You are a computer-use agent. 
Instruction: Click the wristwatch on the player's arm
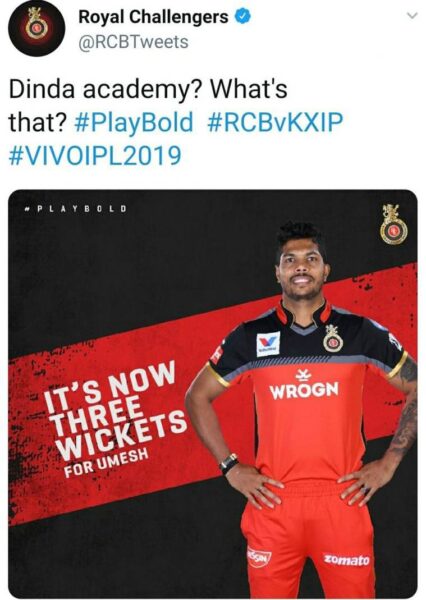click(x=229, y=463)
